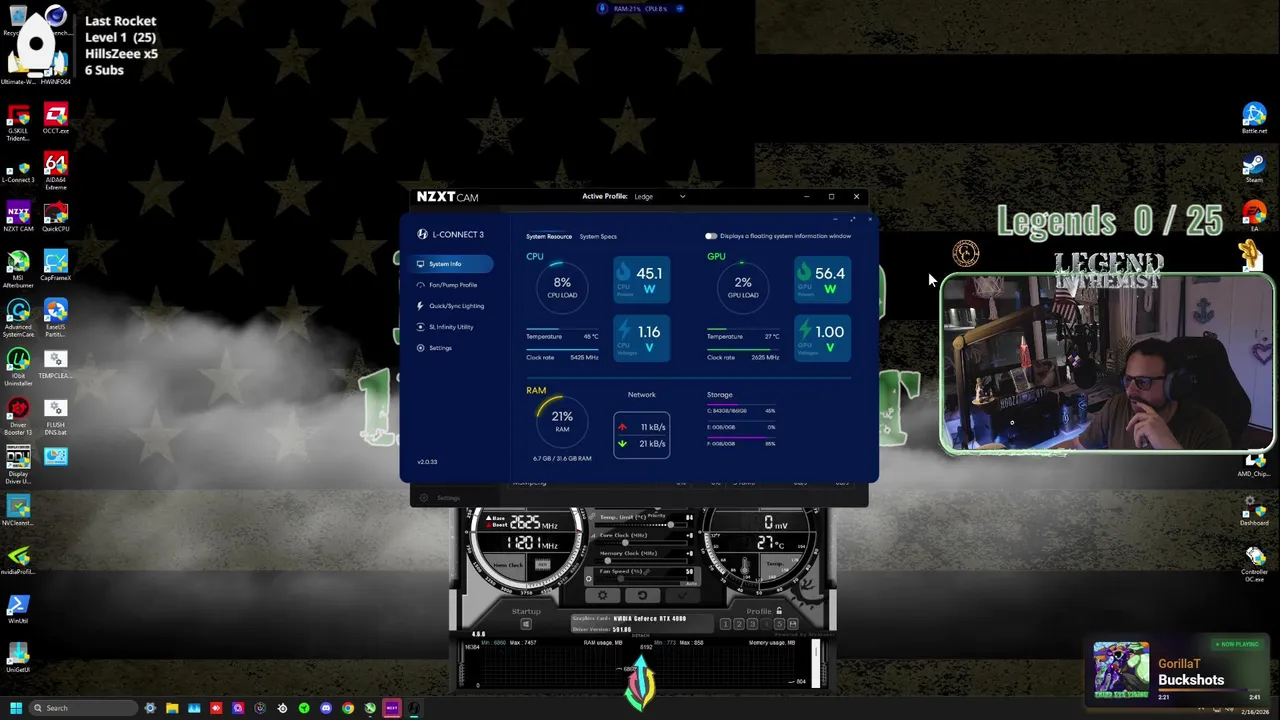Screen dimensions: 1280x720
Task: Toggle floating system information window switch
Action: pos(710,236)
